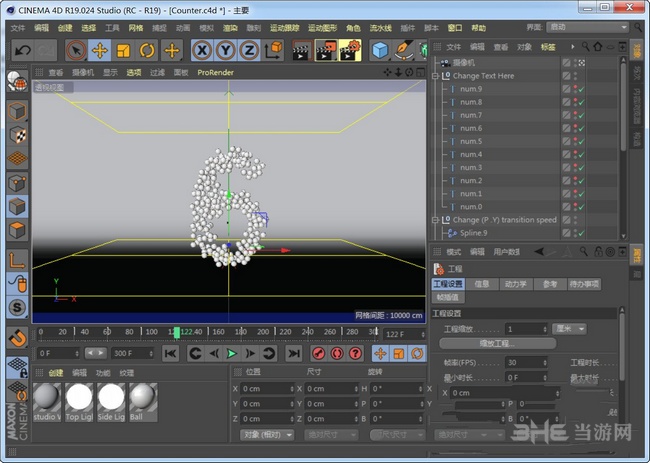
Task: Enable Axis mode L-shaped icon
Action: point(17,260)
